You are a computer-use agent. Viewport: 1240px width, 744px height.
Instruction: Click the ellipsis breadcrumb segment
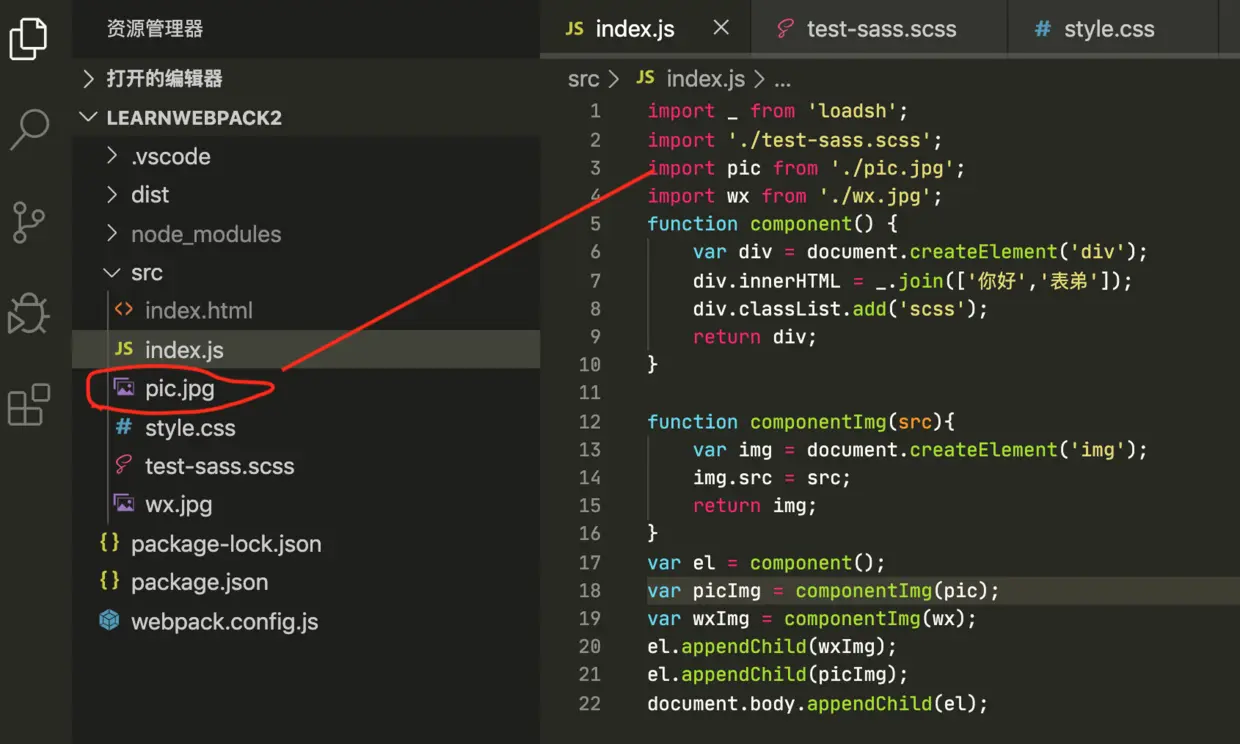(x=783, y=80)
